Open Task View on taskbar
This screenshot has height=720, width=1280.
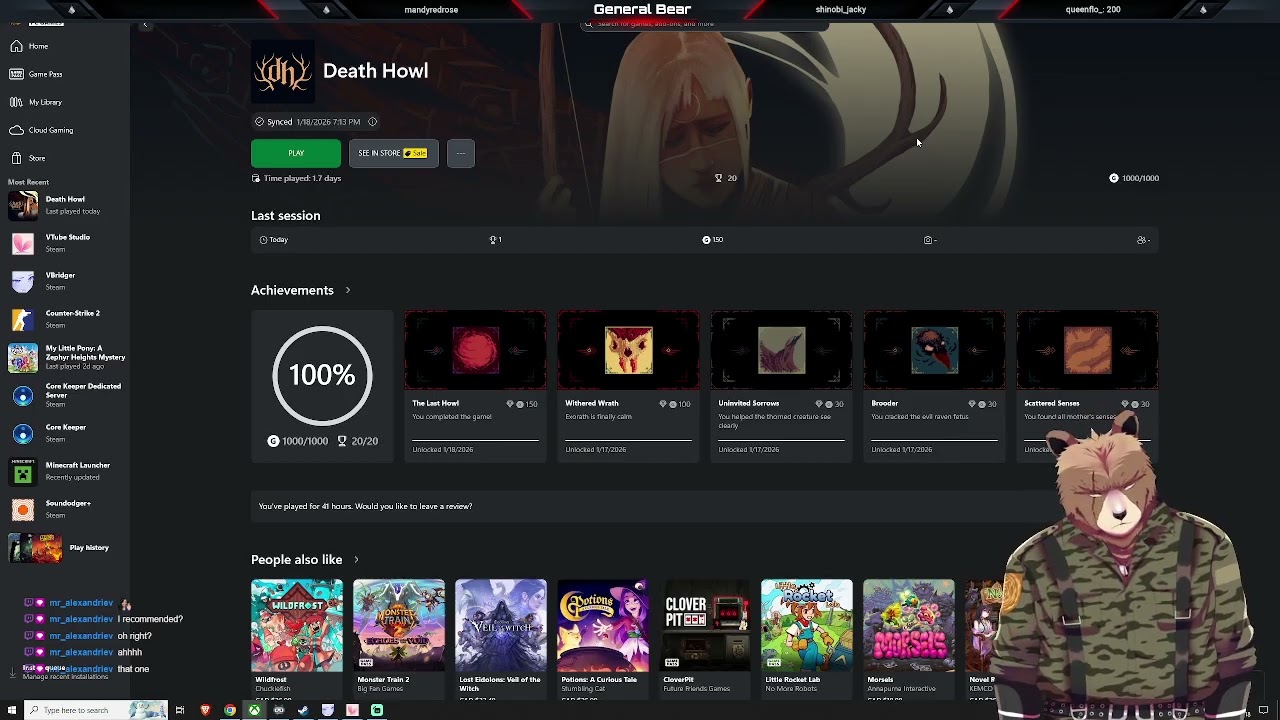pyautogui.click(x=180, y=710)
